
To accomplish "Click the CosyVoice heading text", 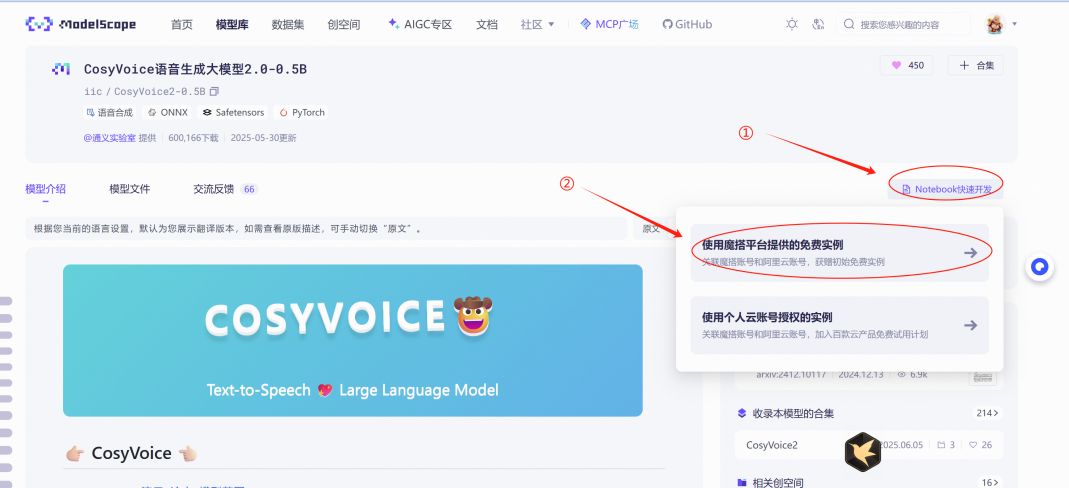I will 131,453.
